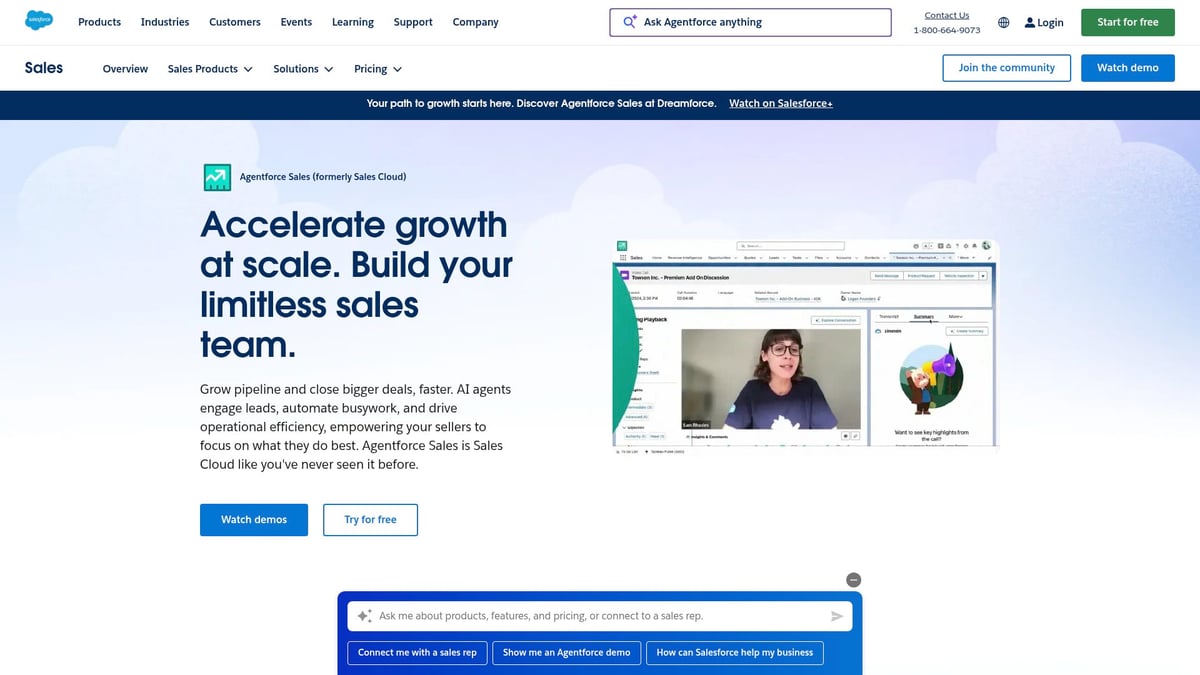This screenshot has width=1200, height=675.
Task: Expand the Pricing dropdown
Action: click(377, 69)
